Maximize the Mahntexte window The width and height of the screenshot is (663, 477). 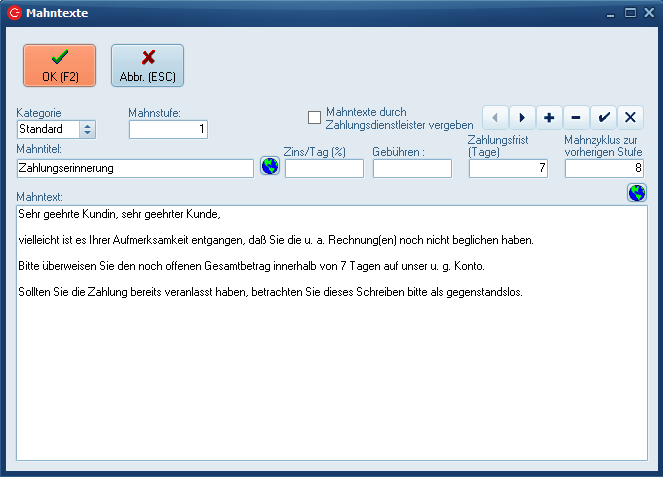point(631,13)
